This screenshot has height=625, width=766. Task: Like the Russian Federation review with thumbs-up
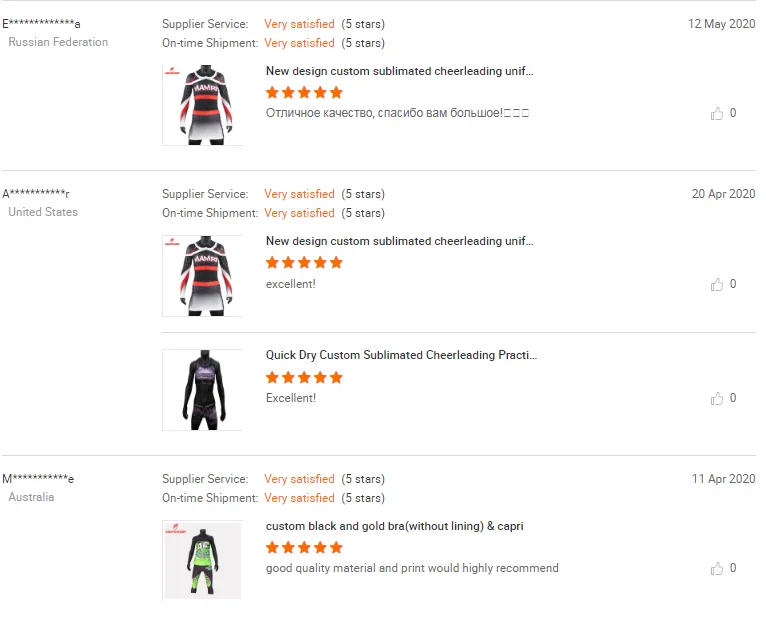click(717, 114)
